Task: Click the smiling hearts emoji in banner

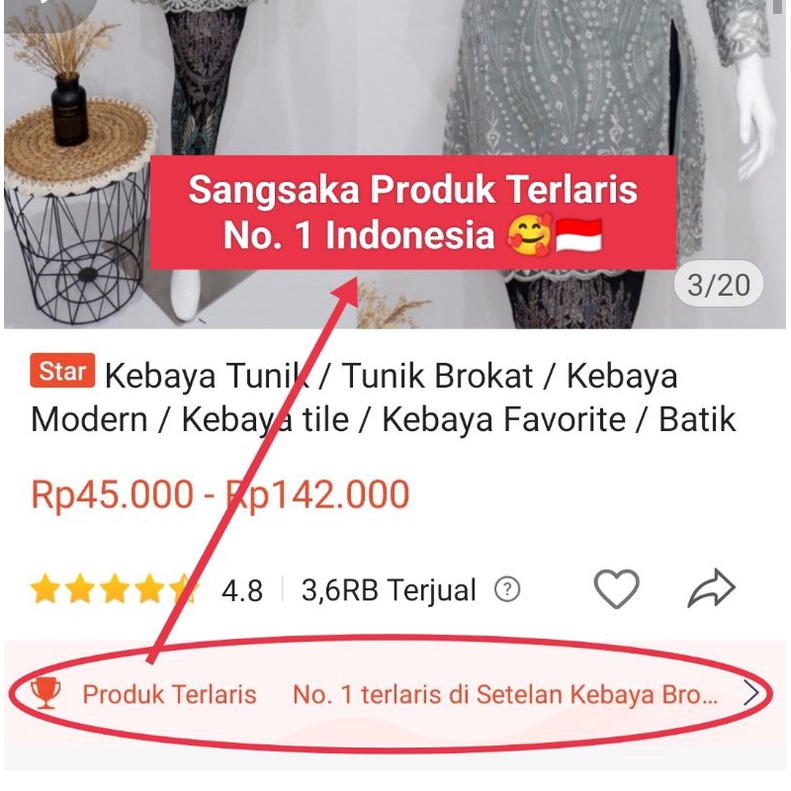Action: pos(530,235)
